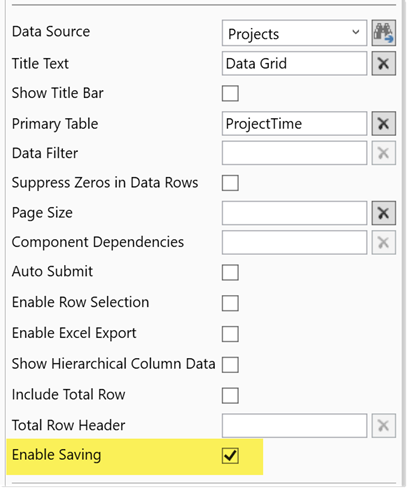Enable Suppress Zeros in Data Rows
Image resolution: width=408 pixels, height=489 pixels.
[230, 183]
